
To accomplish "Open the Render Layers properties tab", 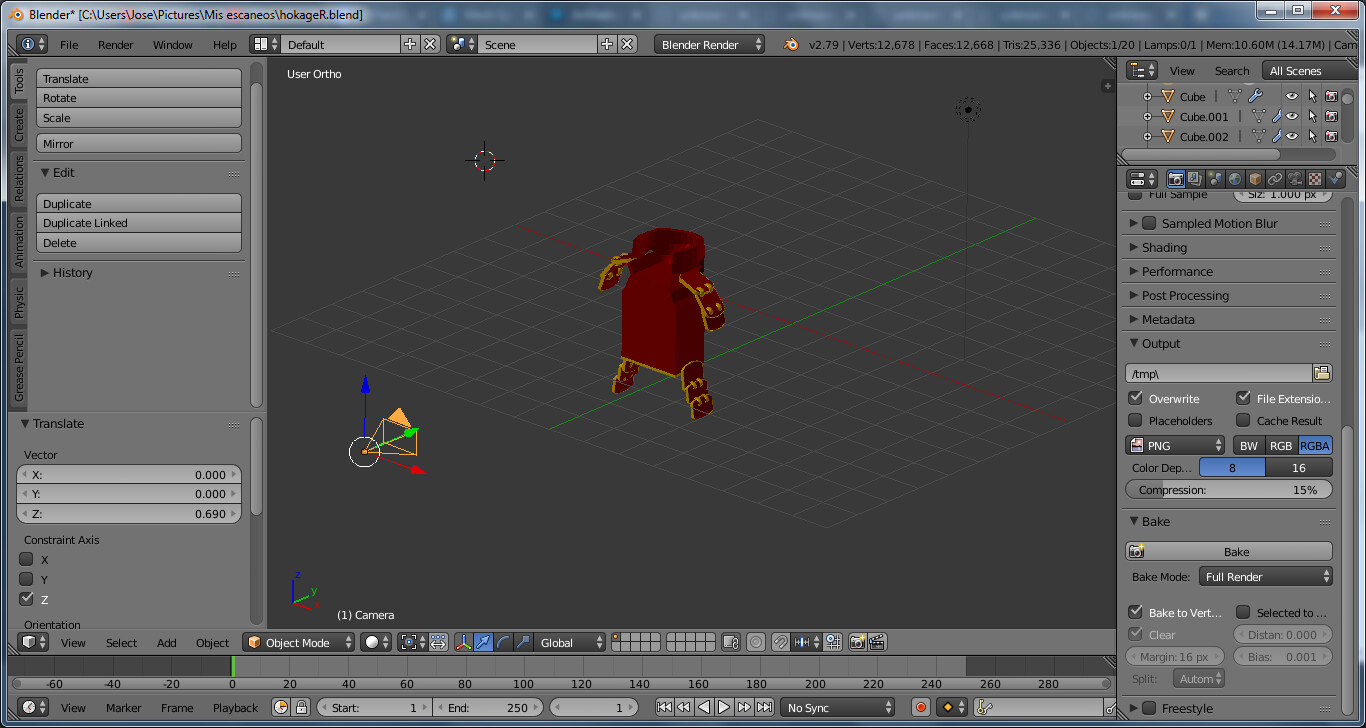I will point(1195,179).
